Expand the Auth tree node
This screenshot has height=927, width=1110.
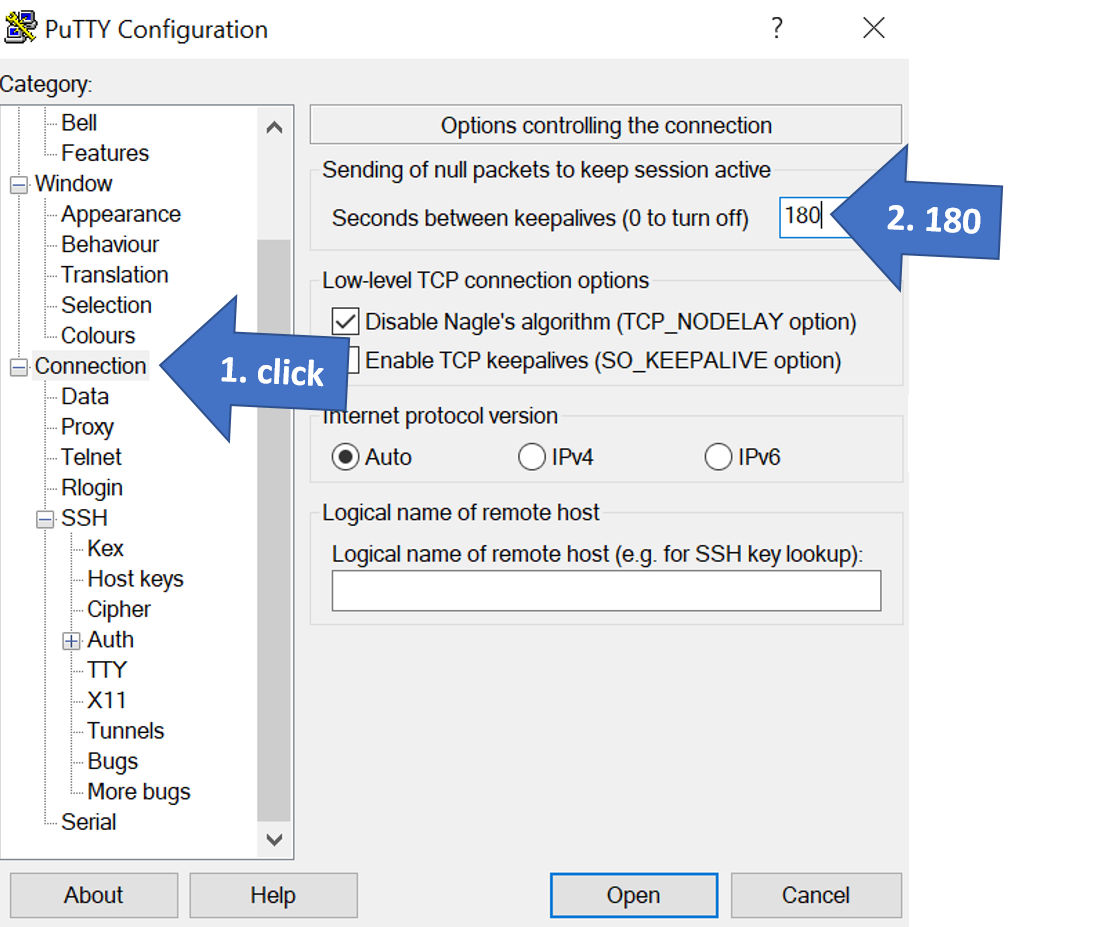coord(71,641)
